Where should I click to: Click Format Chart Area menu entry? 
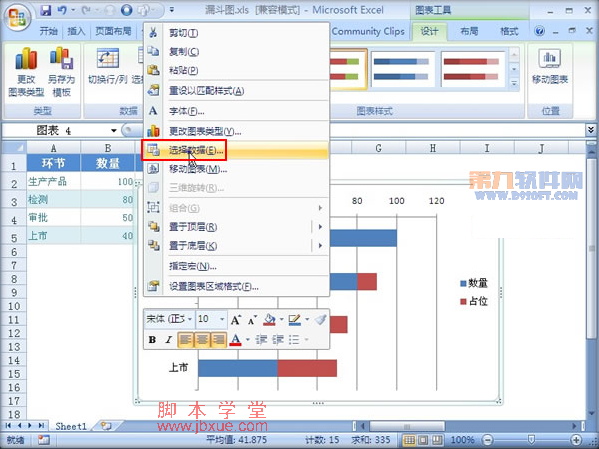pos(236,286)
